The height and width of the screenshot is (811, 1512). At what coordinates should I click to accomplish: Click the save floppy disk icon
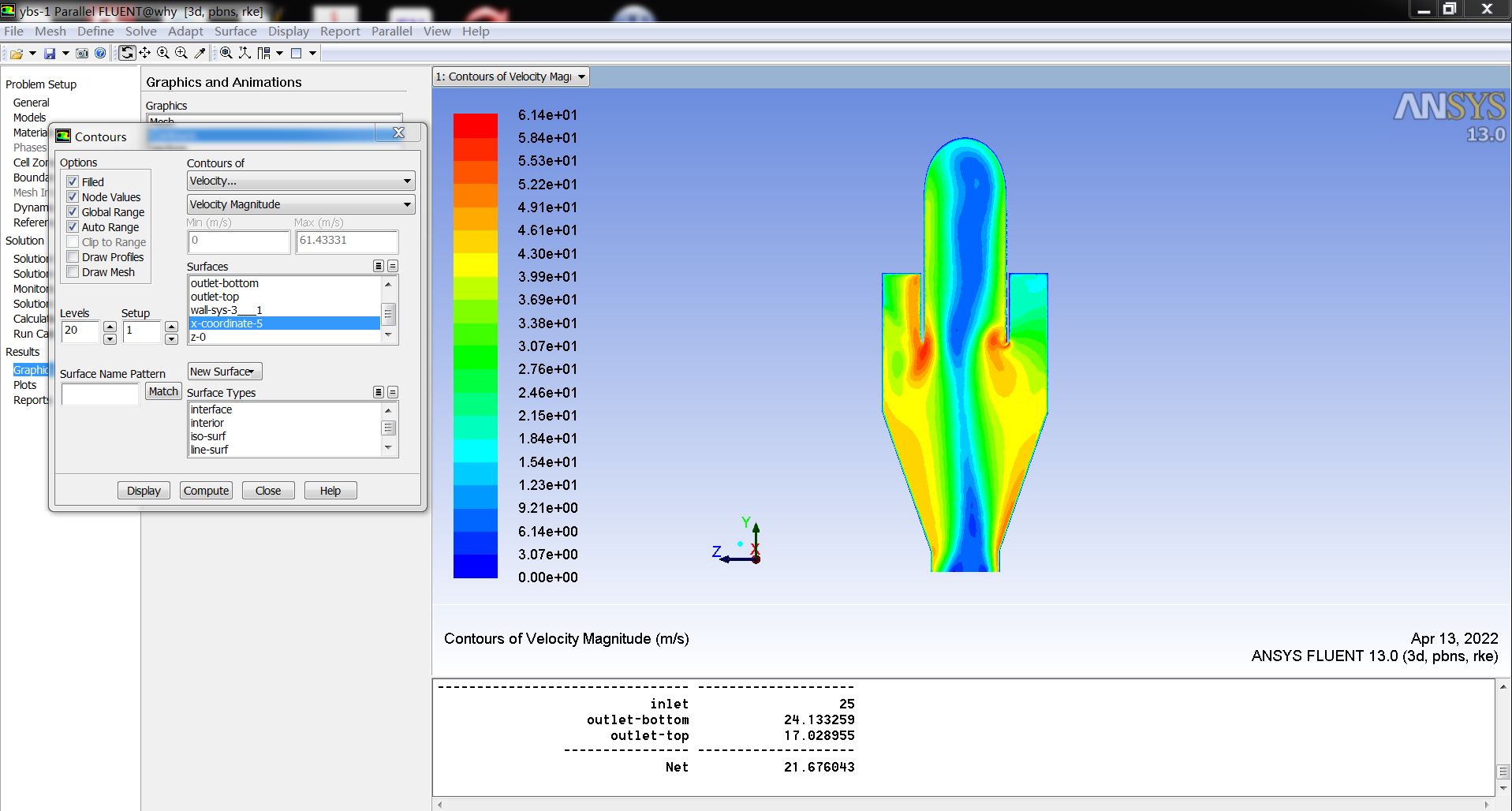click(50, 54)
